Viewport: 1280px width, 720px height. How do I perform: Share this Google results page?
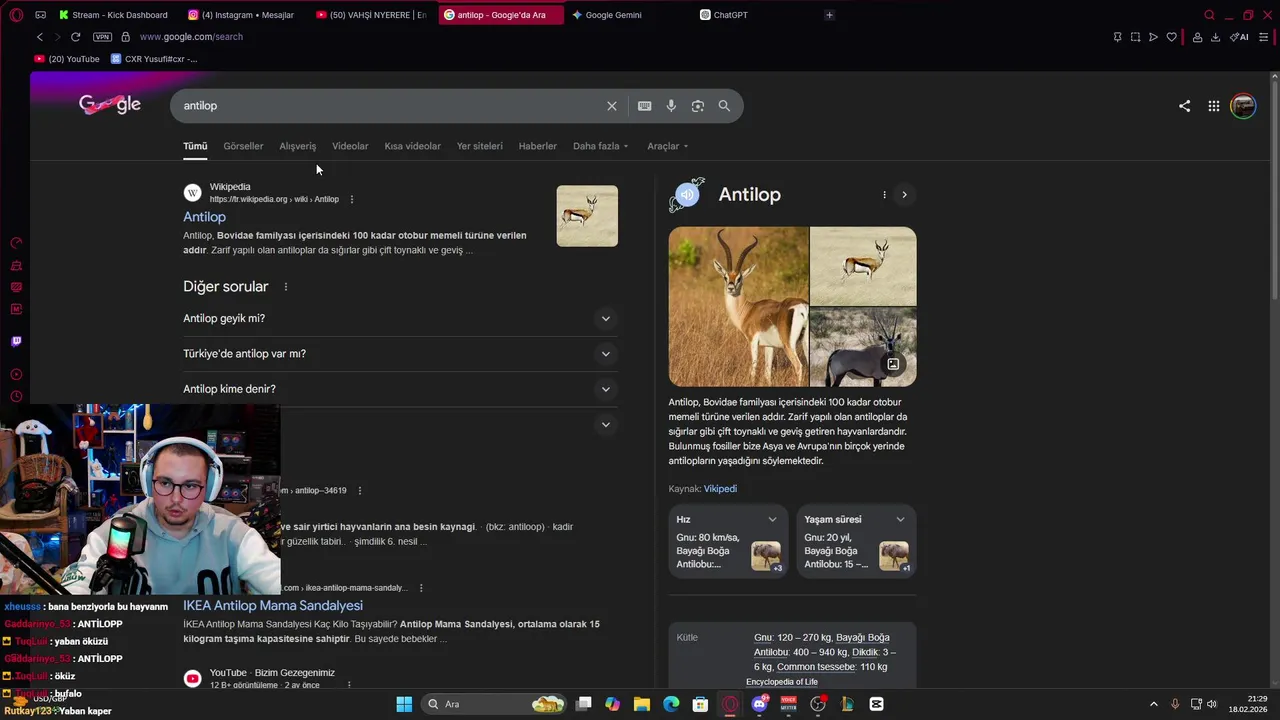coord(1185,106)
